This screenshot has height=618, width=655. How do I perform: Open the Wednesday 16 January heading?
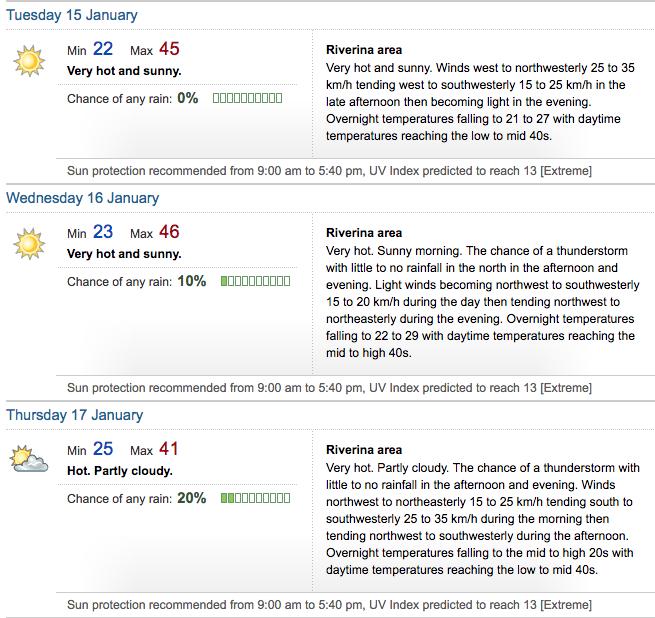coord(83,198)
